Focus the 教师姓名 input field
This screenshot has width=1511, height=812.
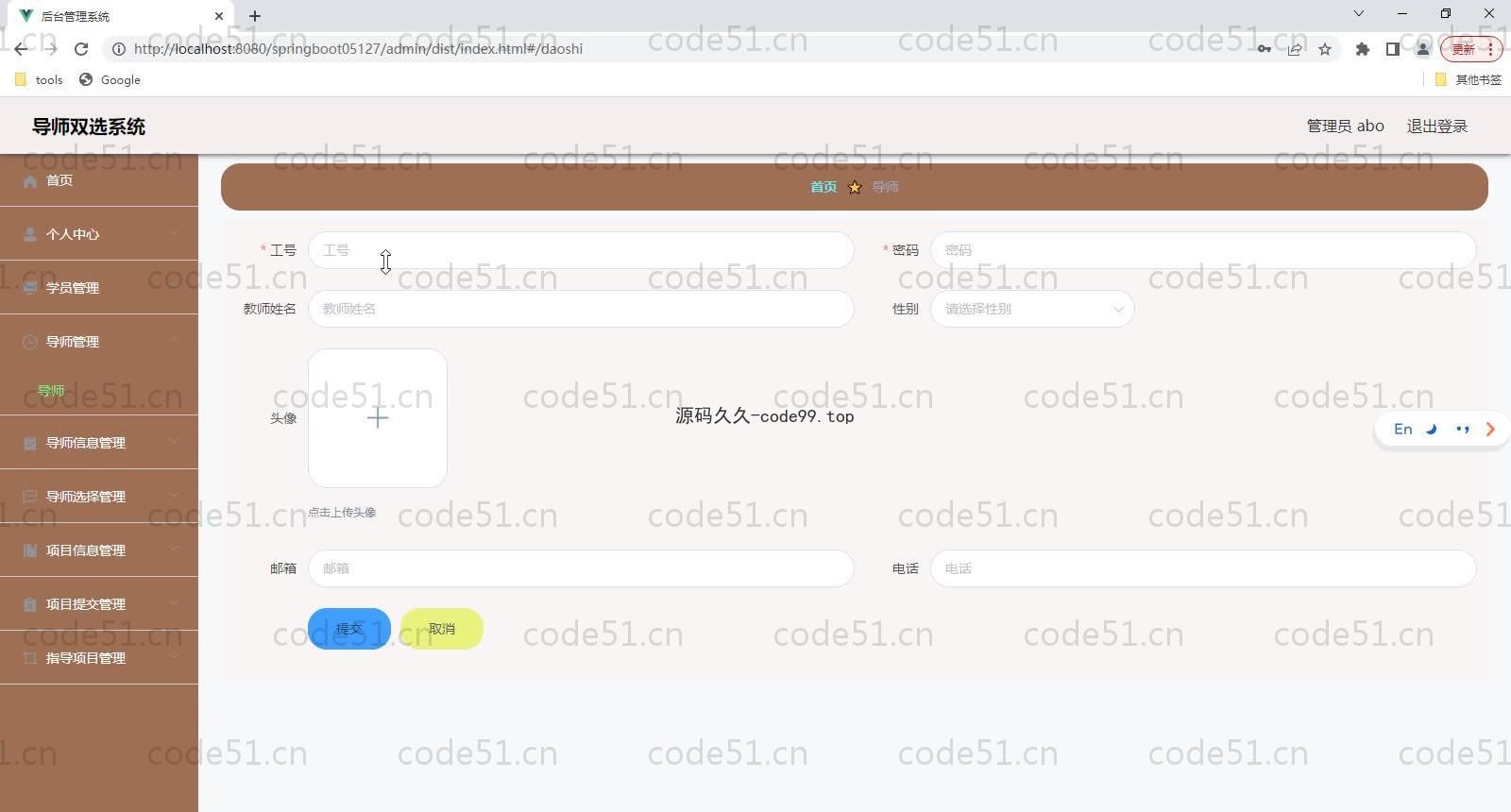coord(581,309)
